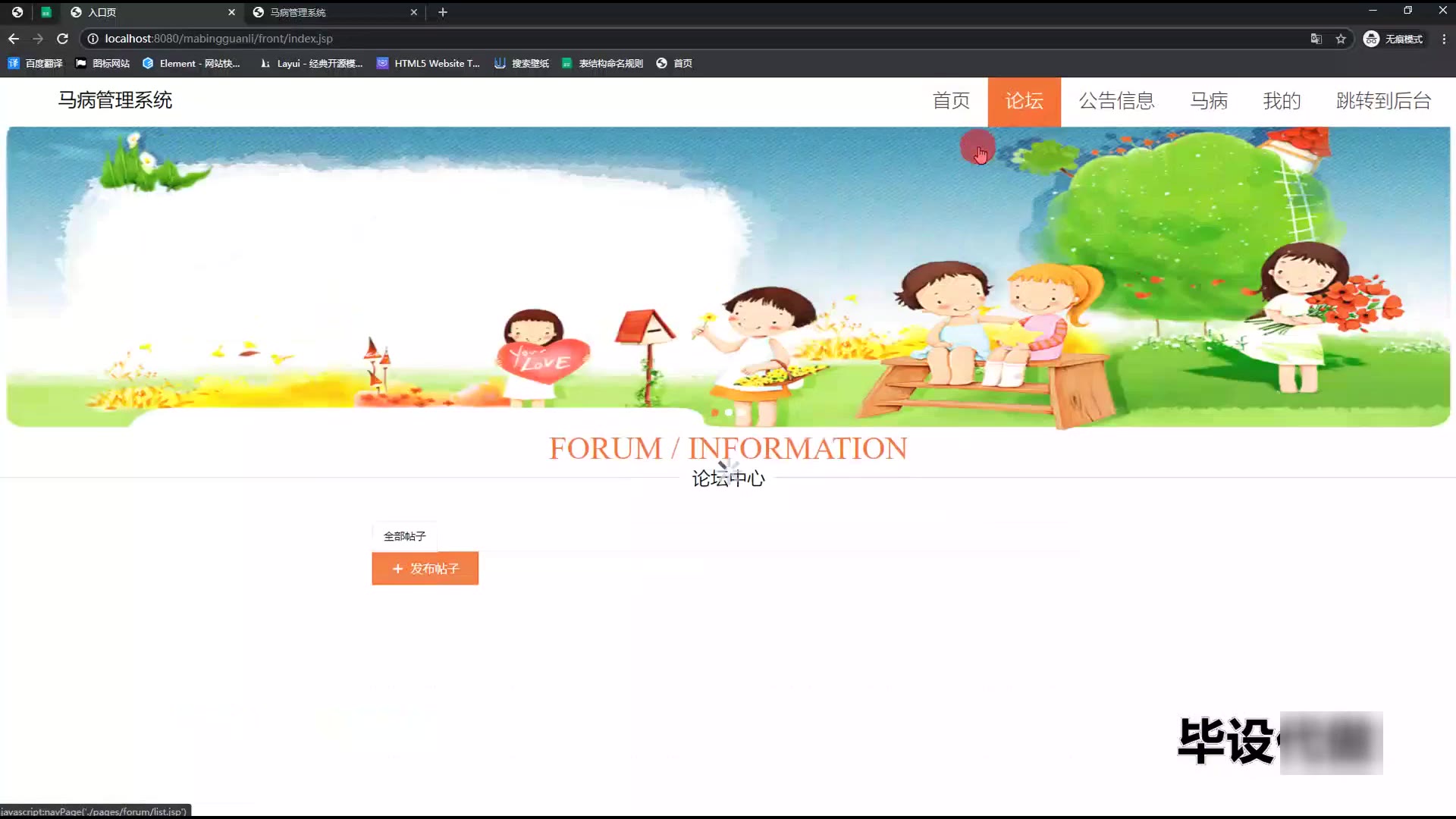Click the translate page icon
This screenshot has width=1456, height=819.
pyautogui.click(x=1316, y=39)
